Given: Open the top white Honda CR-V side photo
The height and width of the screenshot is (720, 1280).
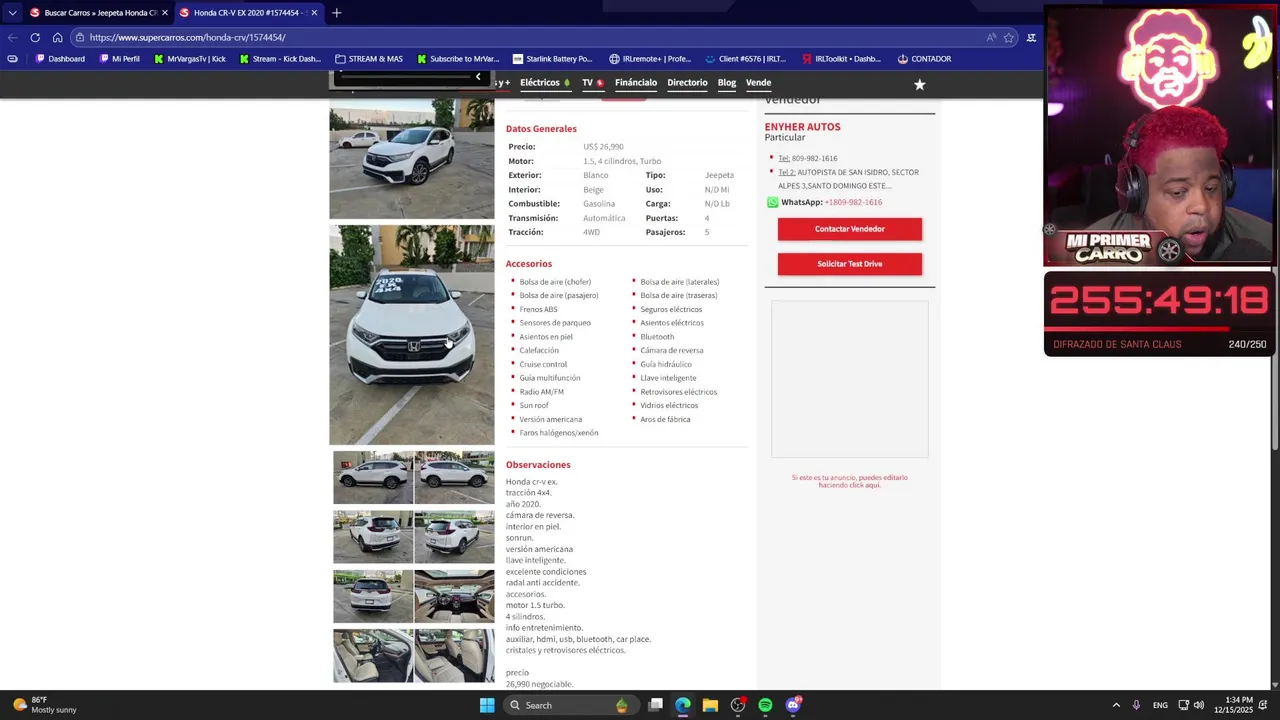Looking at the screenshot, I should pos(412,158).
